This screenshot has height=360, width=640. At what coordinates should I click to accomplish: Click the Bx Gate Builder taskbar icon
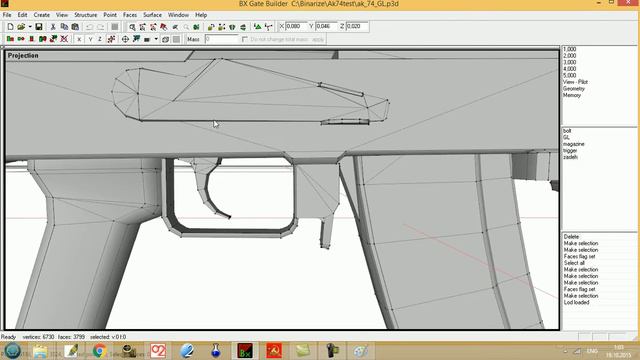pyautogui.click(x=245, y=351)
